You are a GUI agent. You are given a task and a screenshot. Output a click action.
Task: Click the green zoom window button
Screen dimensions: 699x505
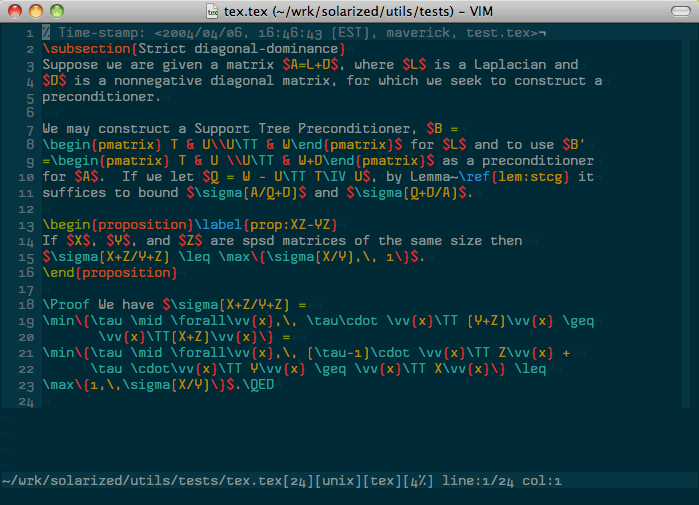[57, 11]
